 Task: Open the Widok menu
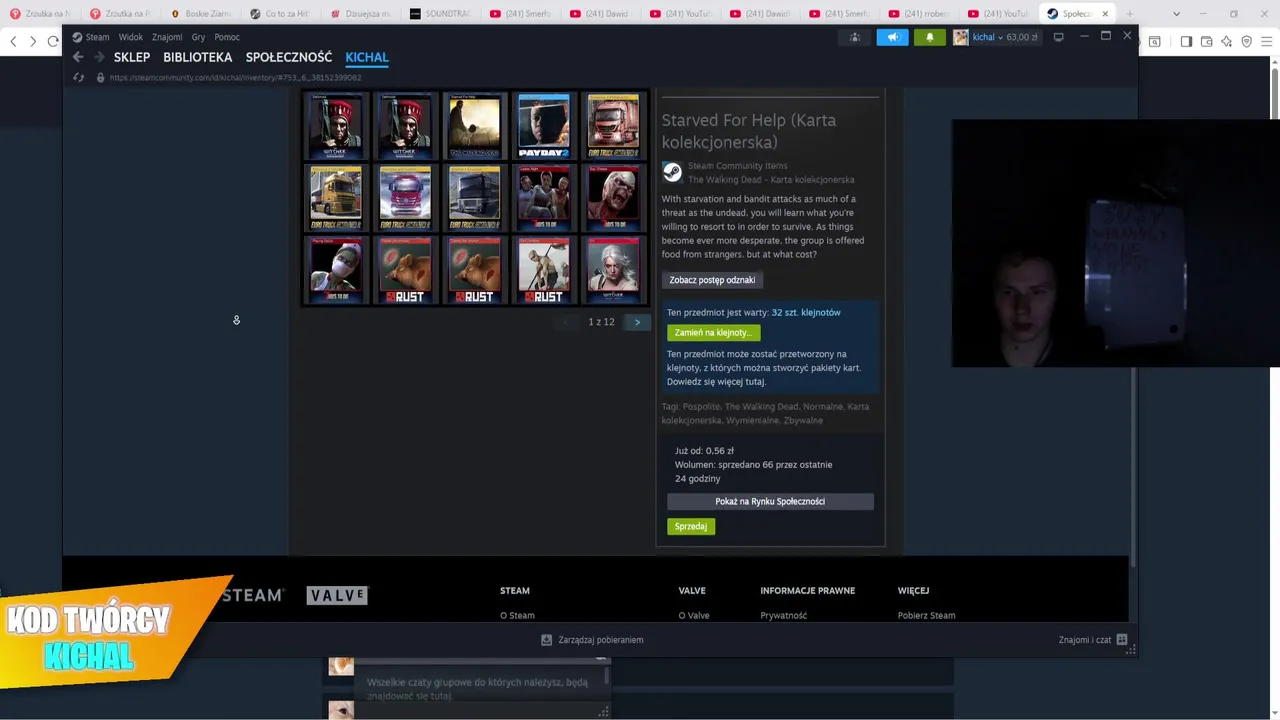[131, 37]
